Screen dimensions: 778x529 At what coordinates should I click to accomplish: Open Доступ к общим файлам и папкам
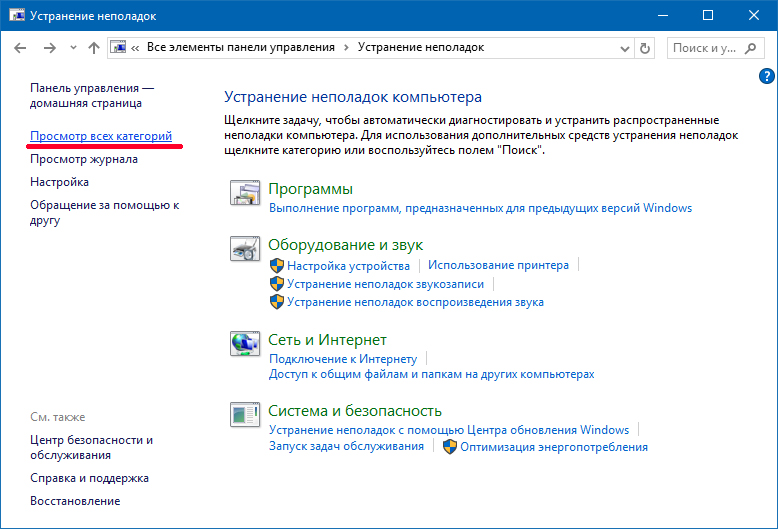432,374
